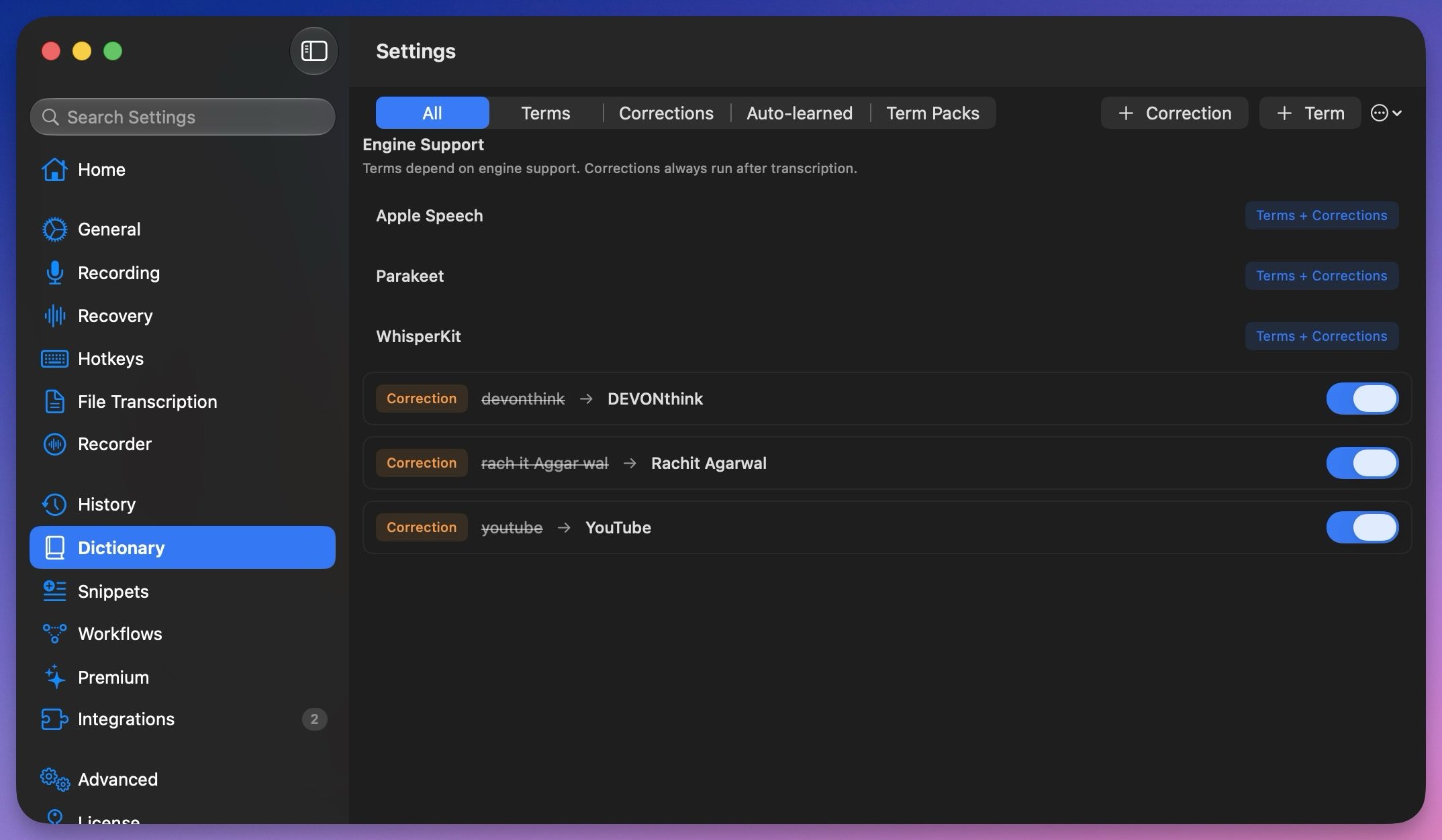Go to General settings
The image size is (1442, 840).
point(183,229)
